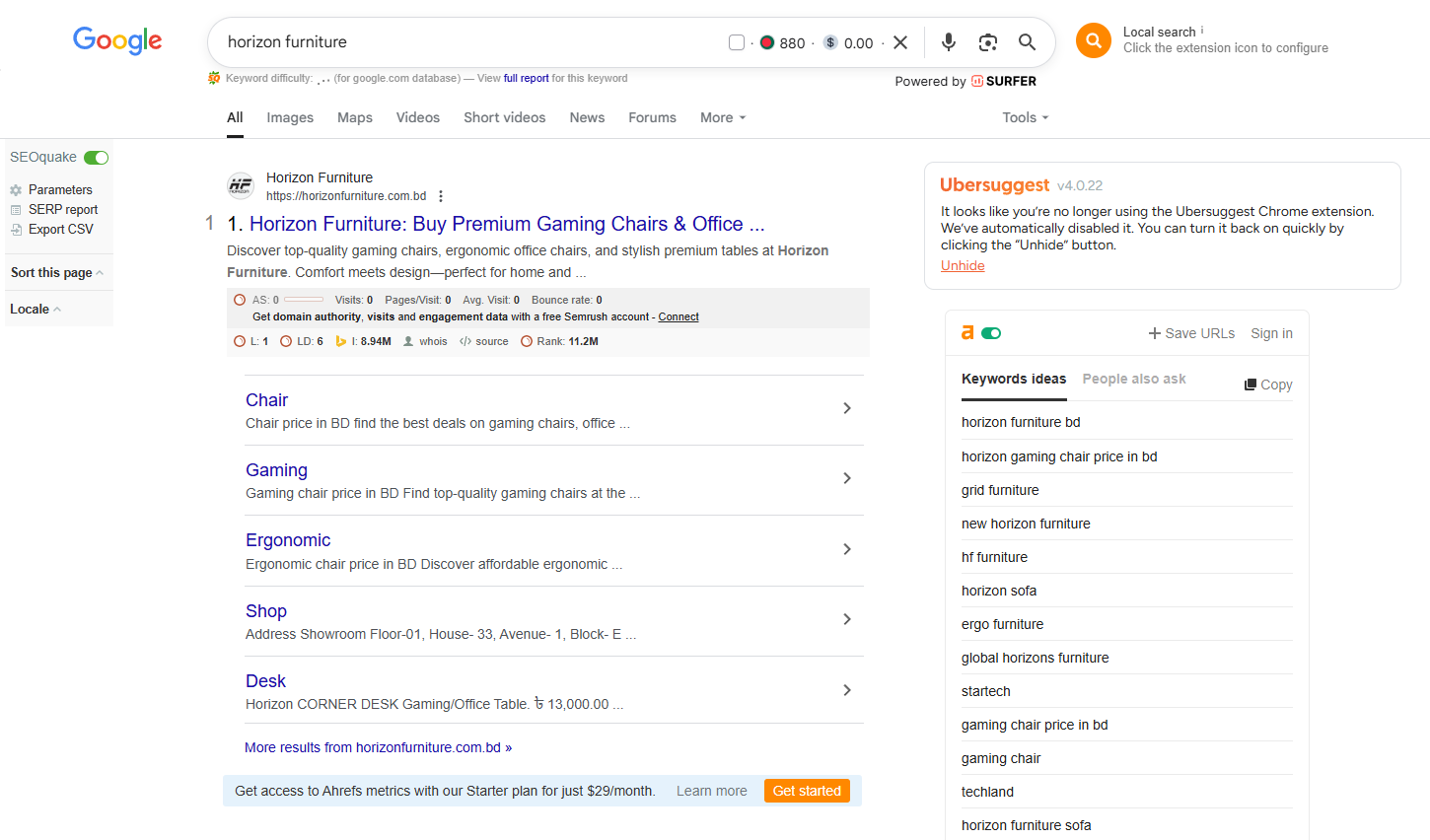This screenshot has width=1430, height=840.
Task: Switch to the Maps tab
Action: click(355, 117)
